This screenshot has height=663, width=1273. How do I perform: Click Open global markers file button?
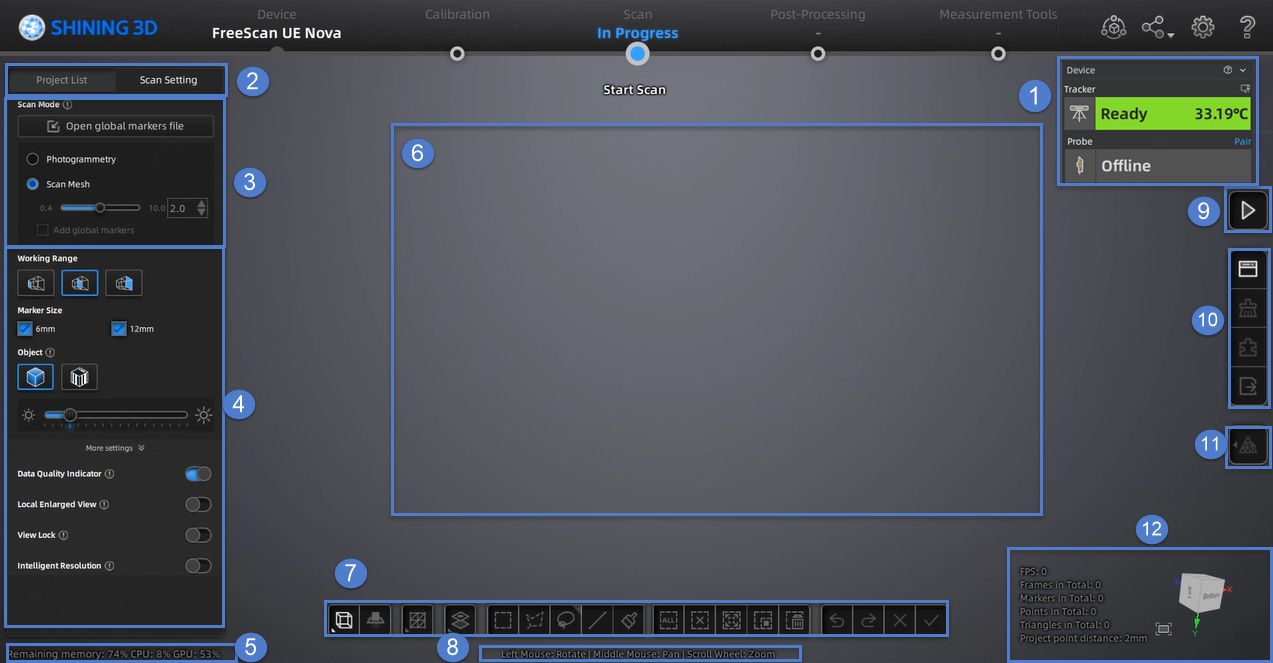coord(115,126)
